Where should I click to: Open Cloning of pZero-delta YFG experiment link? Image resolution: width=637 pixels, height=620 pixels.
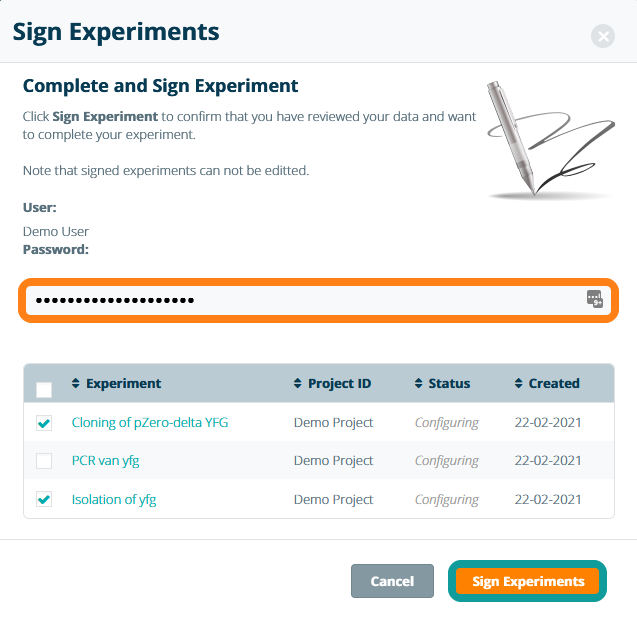click(150, 423)
